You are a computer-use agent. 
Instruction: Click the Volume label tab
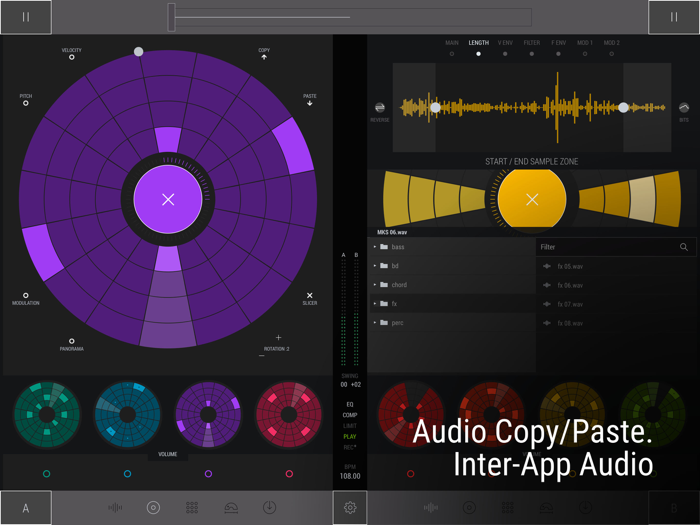[168, 454]
